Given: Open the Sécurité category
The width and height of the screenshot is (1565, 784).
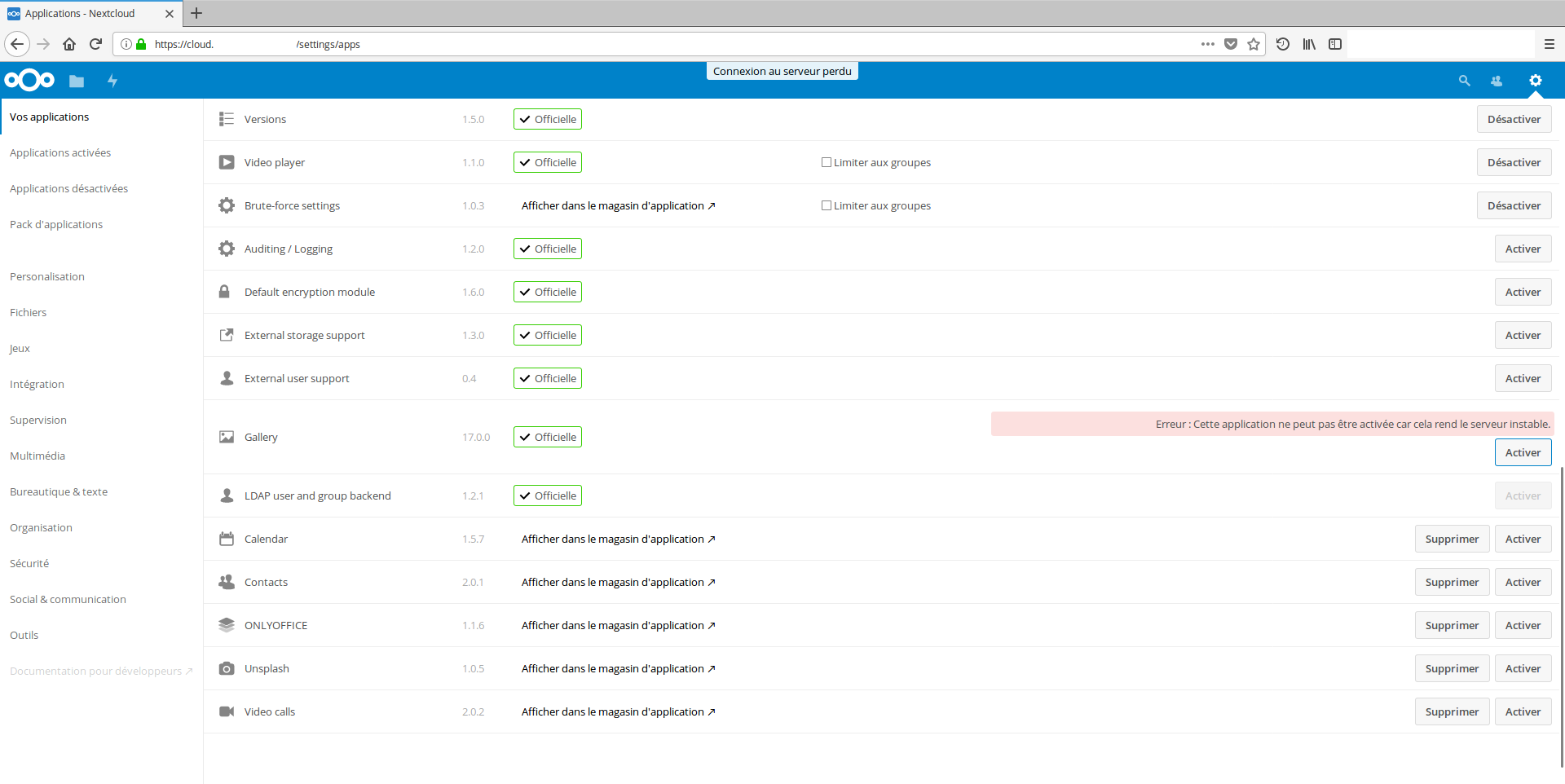Looking at the screenshot, I should tap(29, 563).
